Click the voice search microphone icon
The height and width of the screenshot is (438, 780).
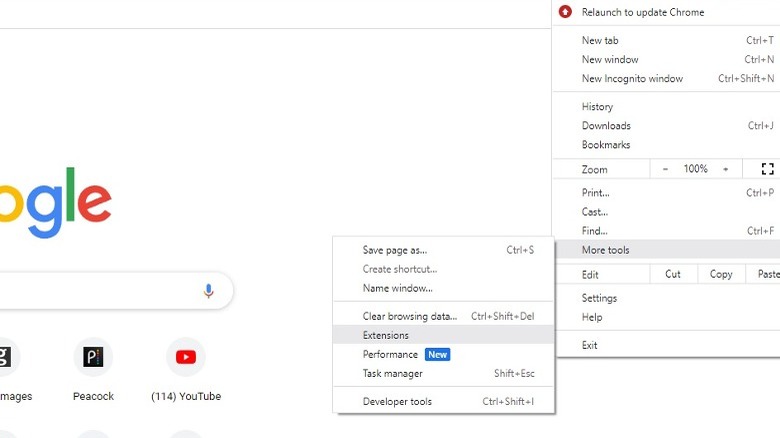click(208, 291)
